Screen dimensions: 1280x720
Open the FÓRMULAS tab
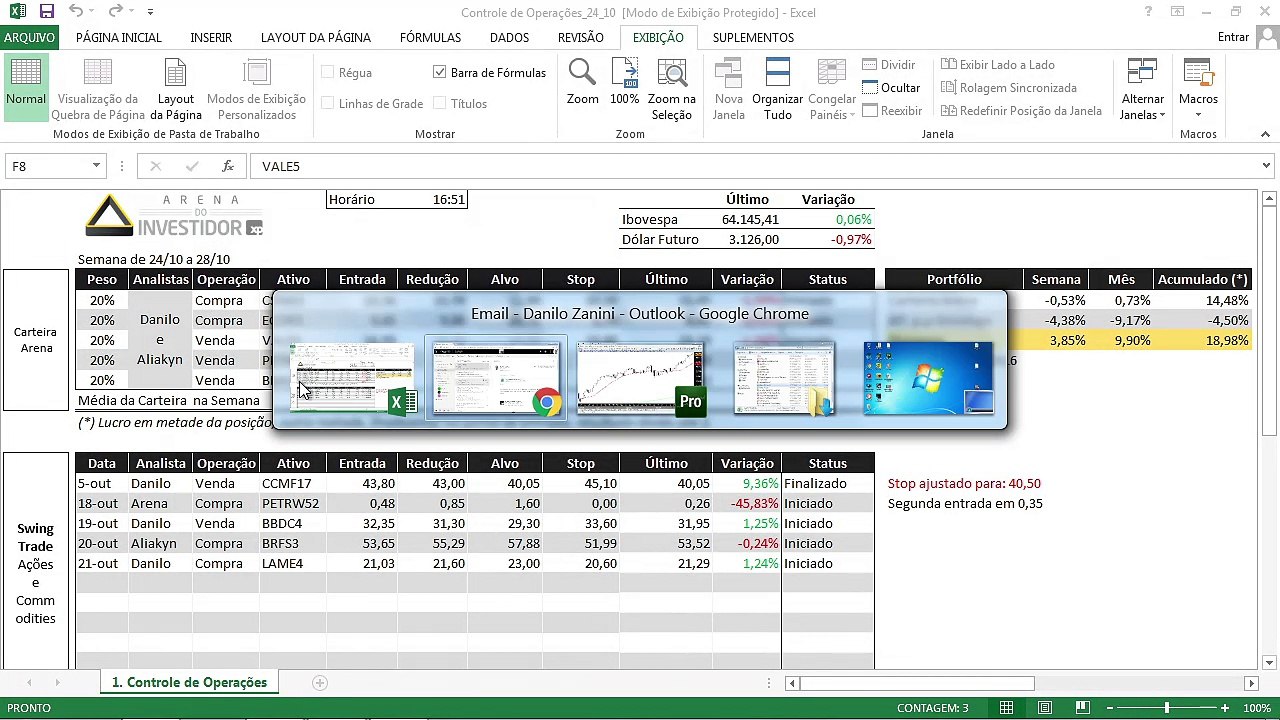coord(430,37)
